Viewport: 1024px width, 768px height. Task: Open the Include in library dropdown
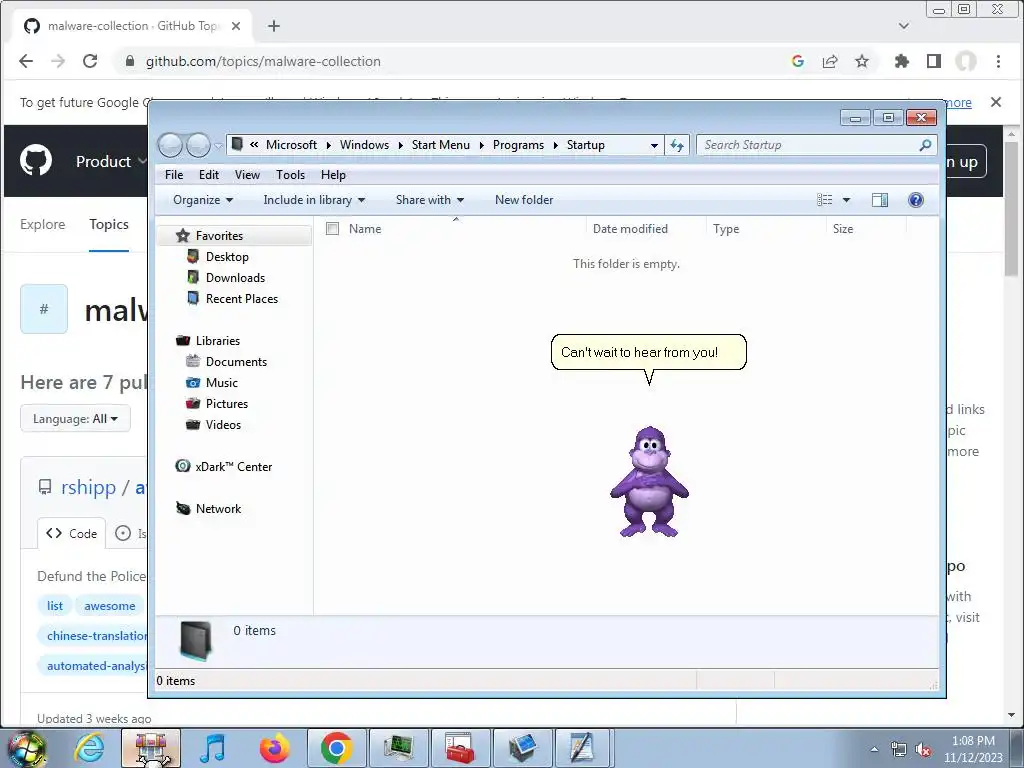314,200
